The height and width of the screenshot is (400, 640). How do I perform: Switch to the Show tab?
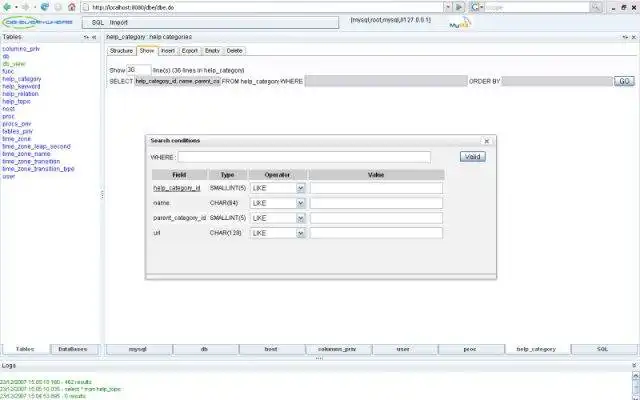pyautogui.click(x=147, y=51)
